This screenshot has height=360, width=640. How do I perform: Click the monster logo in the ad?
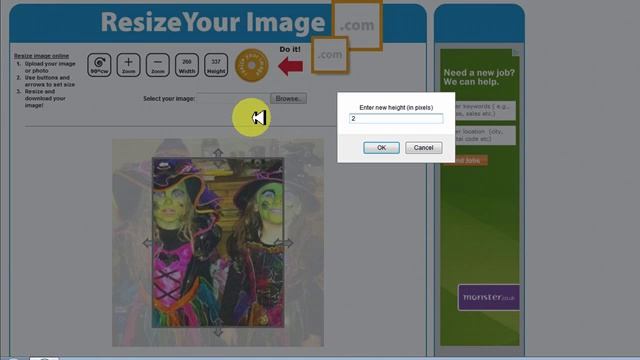(489, 297)
